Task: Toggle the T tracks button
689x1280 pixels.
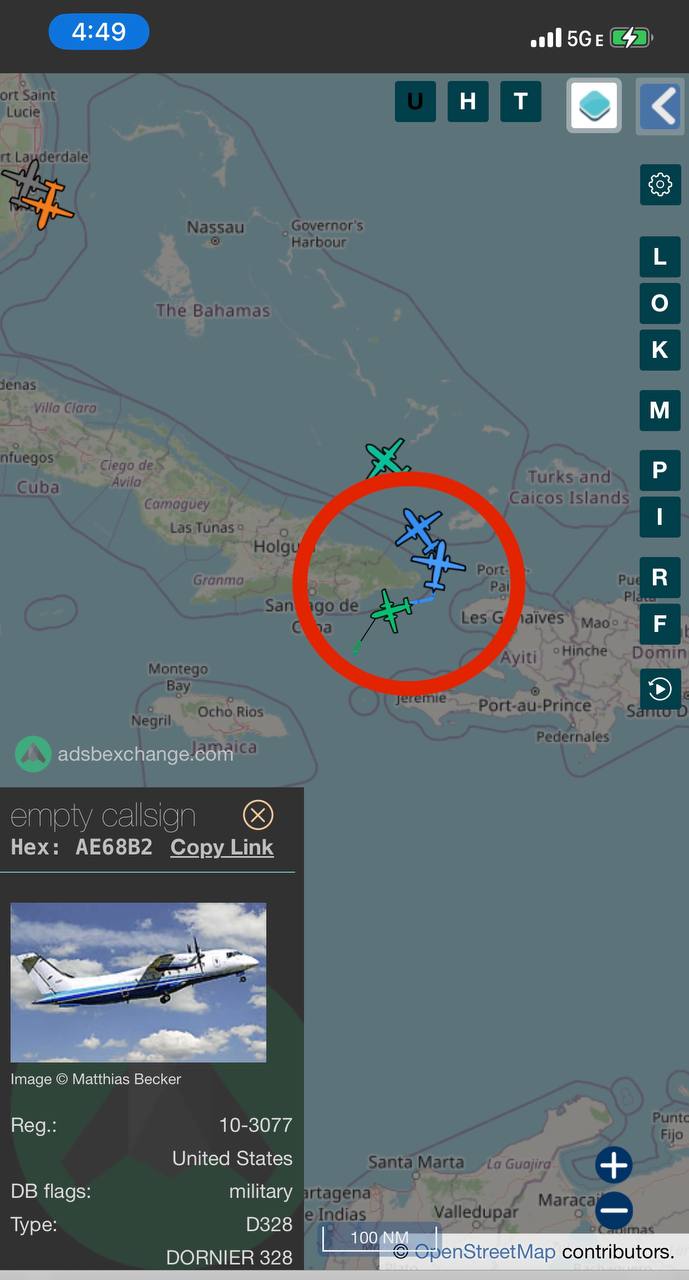Action: pos(521,102)
